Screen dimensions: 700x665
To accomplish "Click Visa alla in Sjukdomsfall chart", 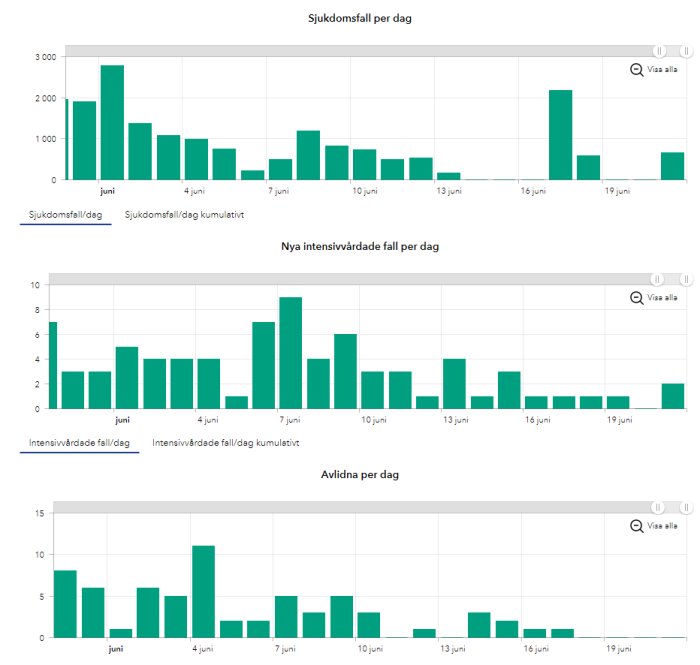I will point(662,70).
